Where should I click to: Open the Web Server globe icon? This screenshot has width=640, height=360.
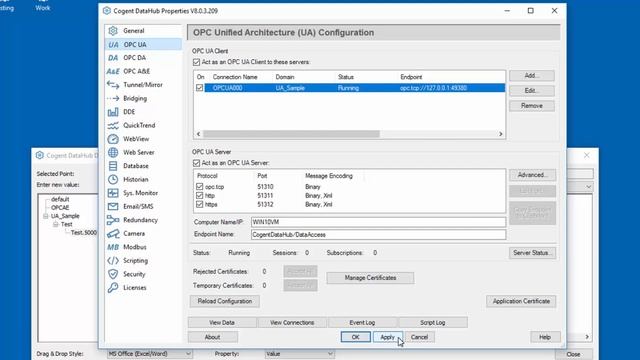[113, 152]
